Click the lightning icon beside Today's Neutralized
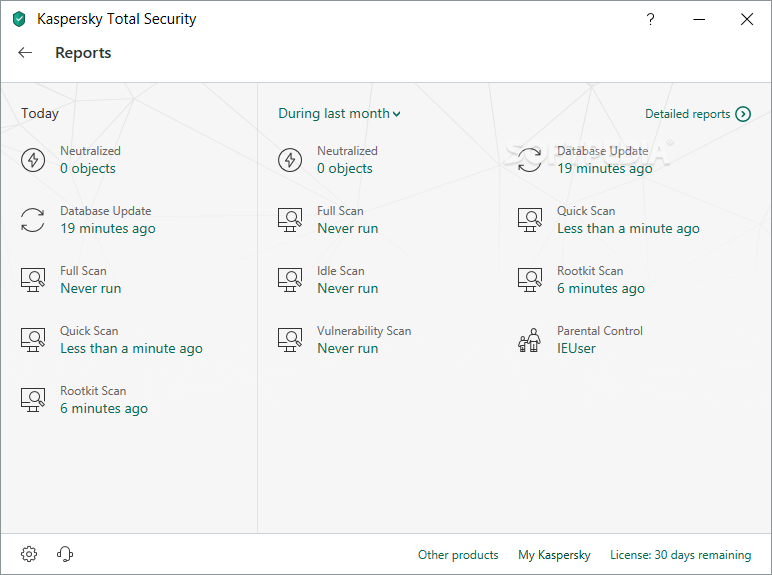This screenshot has width=772, height=575. click(x=33, y=160)
